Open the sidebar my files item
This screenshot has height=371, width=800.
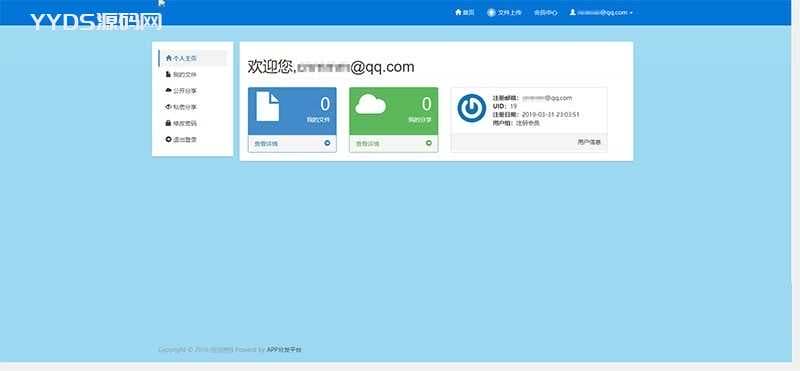(193, 75)
